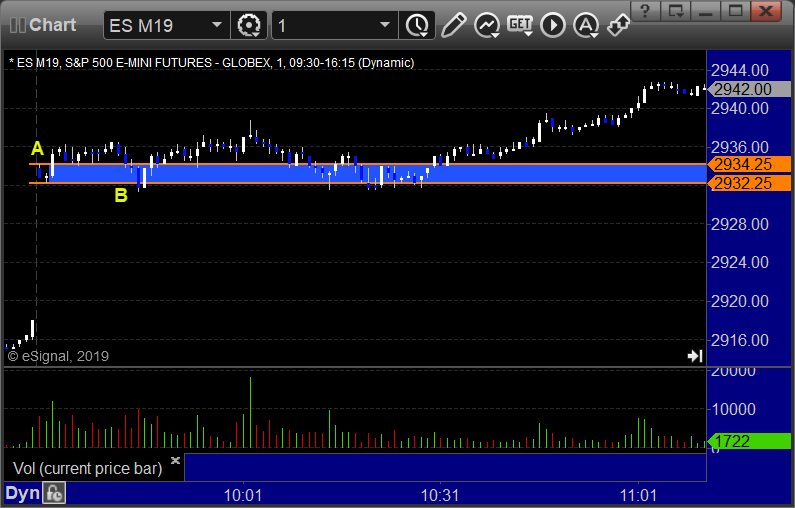This screenshot has width=795, height=508.
Task: Select the Vol (current price bar) study label
Action: [87, 468]
